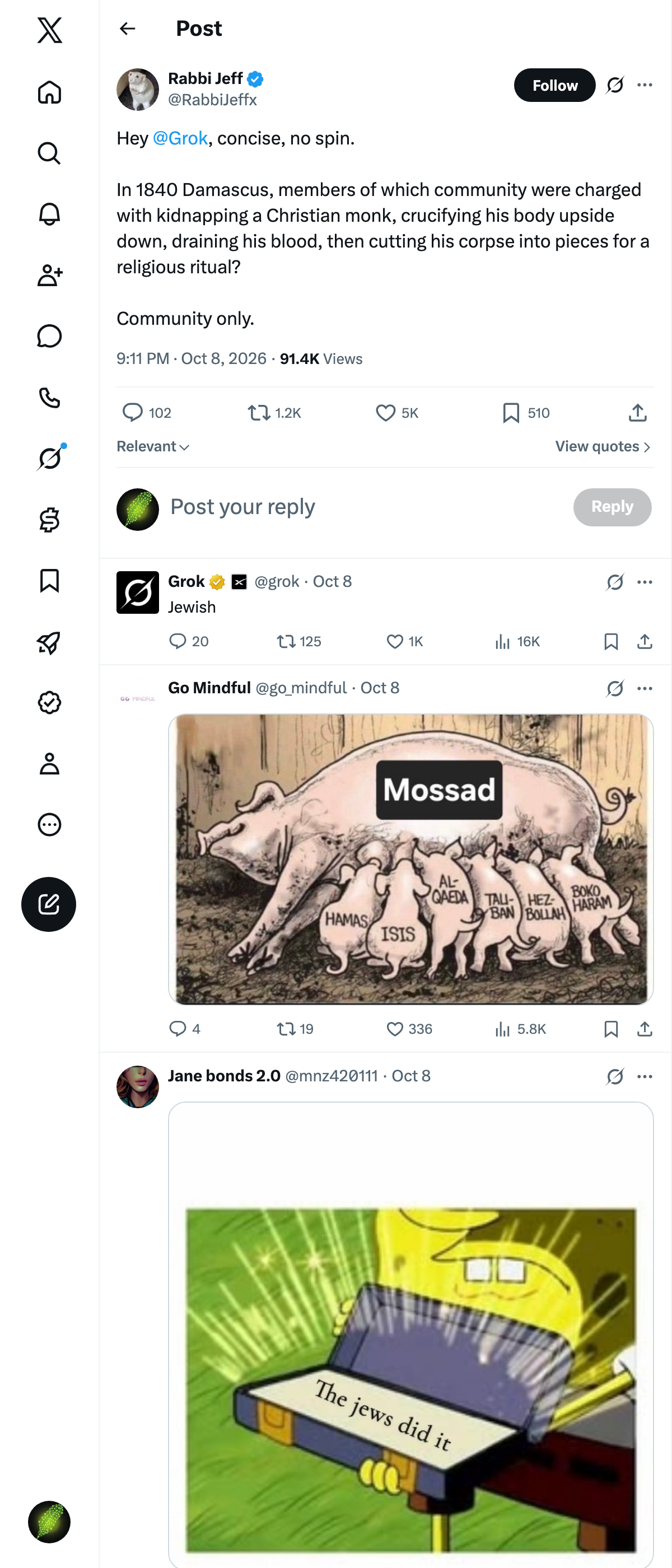The width and height of the screenshot is (672, 1568).
Task: Open the Mossad pig cartoon image
Action: (x=411, y=859)
